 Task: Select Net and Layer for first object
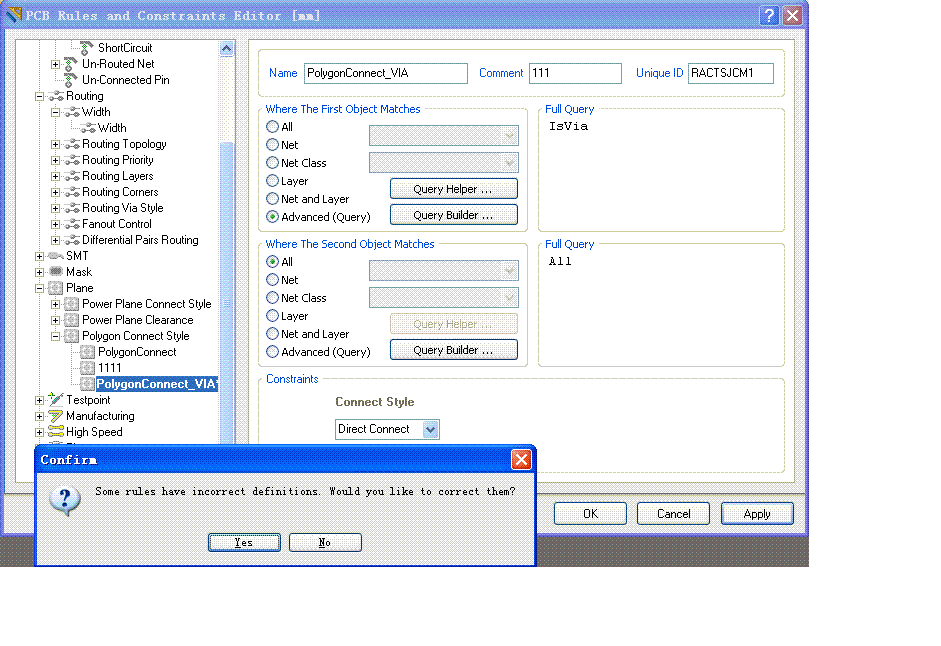point(272,199)
